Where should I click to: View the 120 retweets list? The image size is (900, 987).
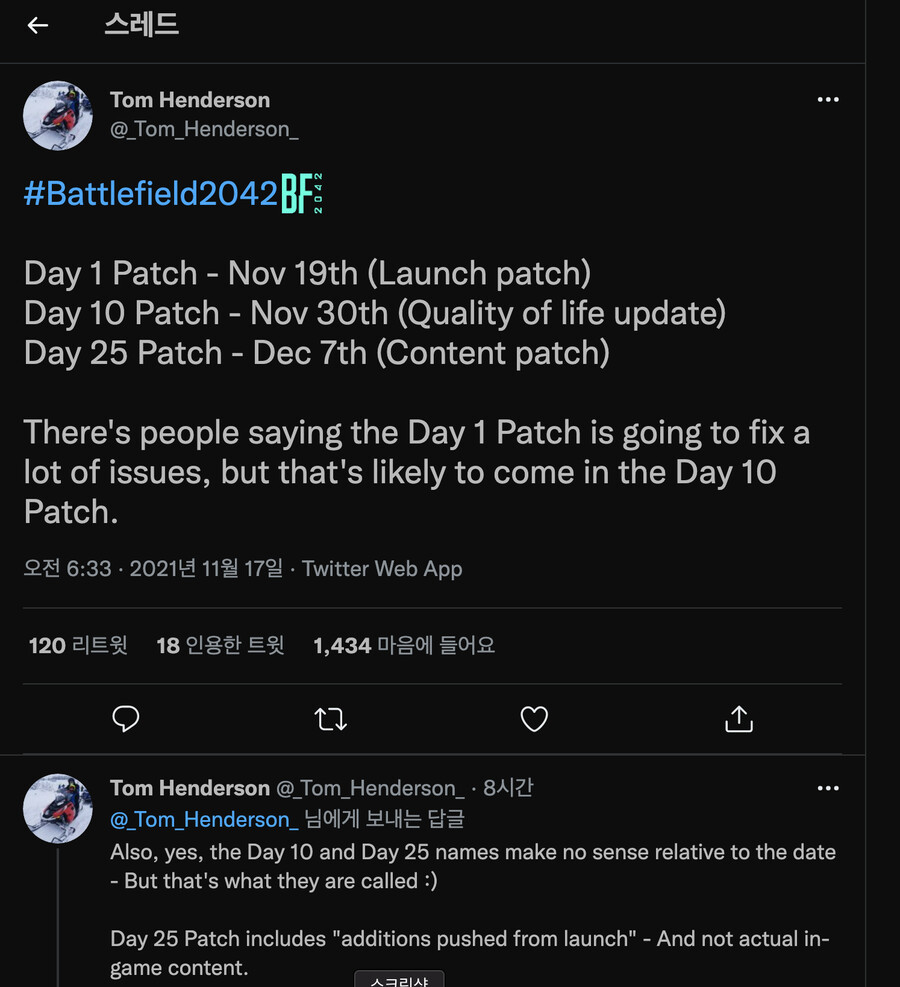[78, 646]
